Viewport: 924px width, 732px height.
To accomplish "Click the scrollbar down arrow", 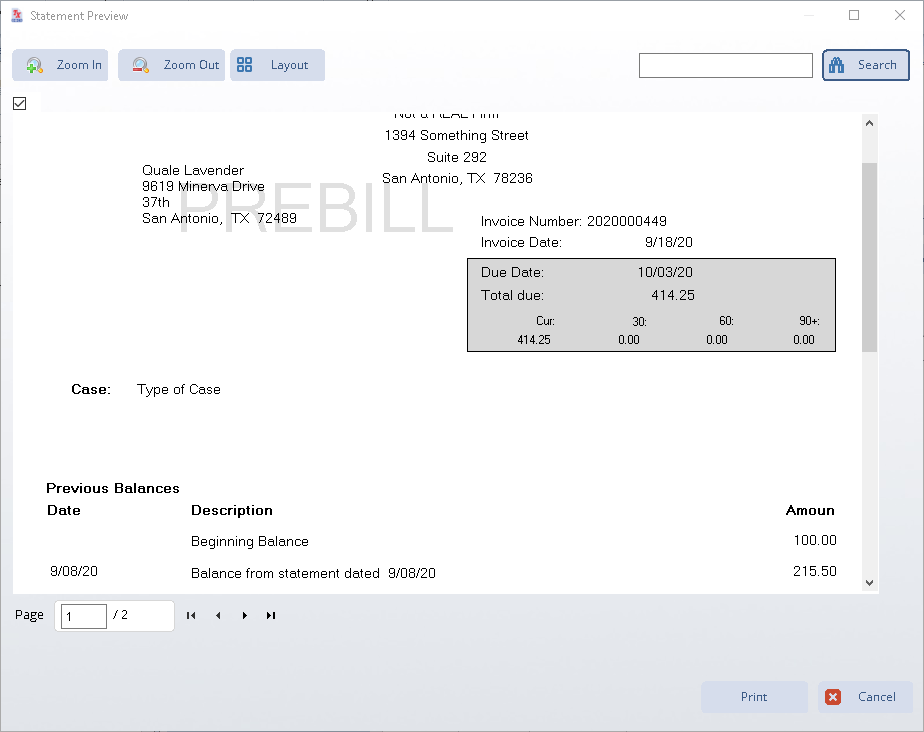I will tap(869, 581).
